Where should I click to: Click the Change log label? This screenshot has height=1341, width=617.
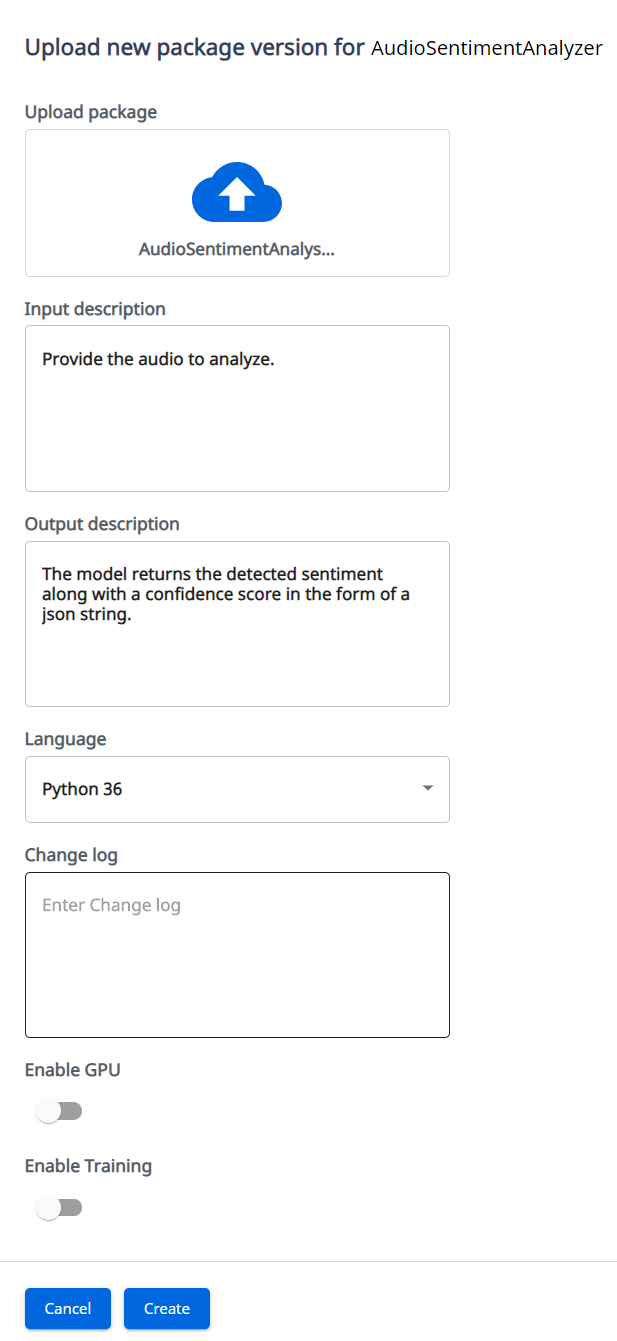click(x=71, y=855)
